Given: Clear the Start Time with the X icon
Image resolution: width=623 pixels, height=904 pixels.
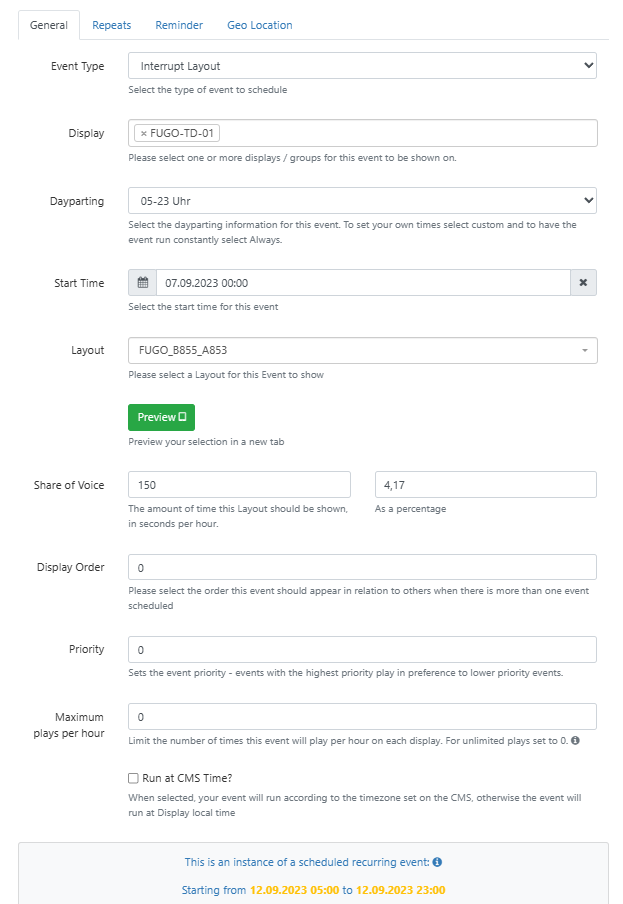Looking at the screenshot, I should (583, 282).
